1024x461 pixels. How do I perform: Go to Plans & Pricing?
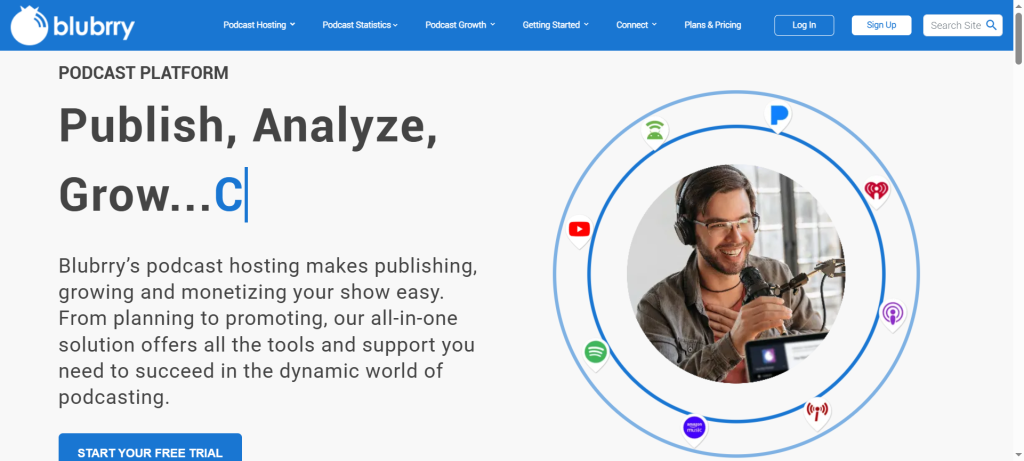point(713,25)
